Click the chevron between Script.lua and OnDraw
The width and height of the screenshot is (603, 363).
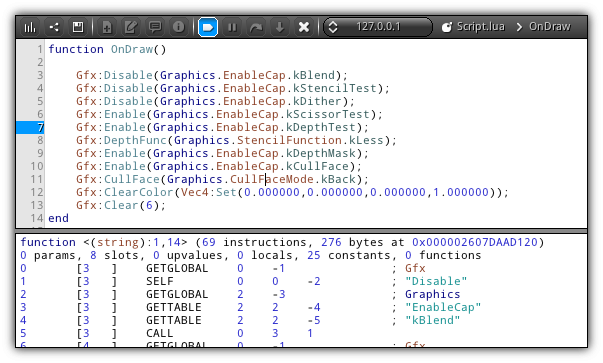pos(519,27)
